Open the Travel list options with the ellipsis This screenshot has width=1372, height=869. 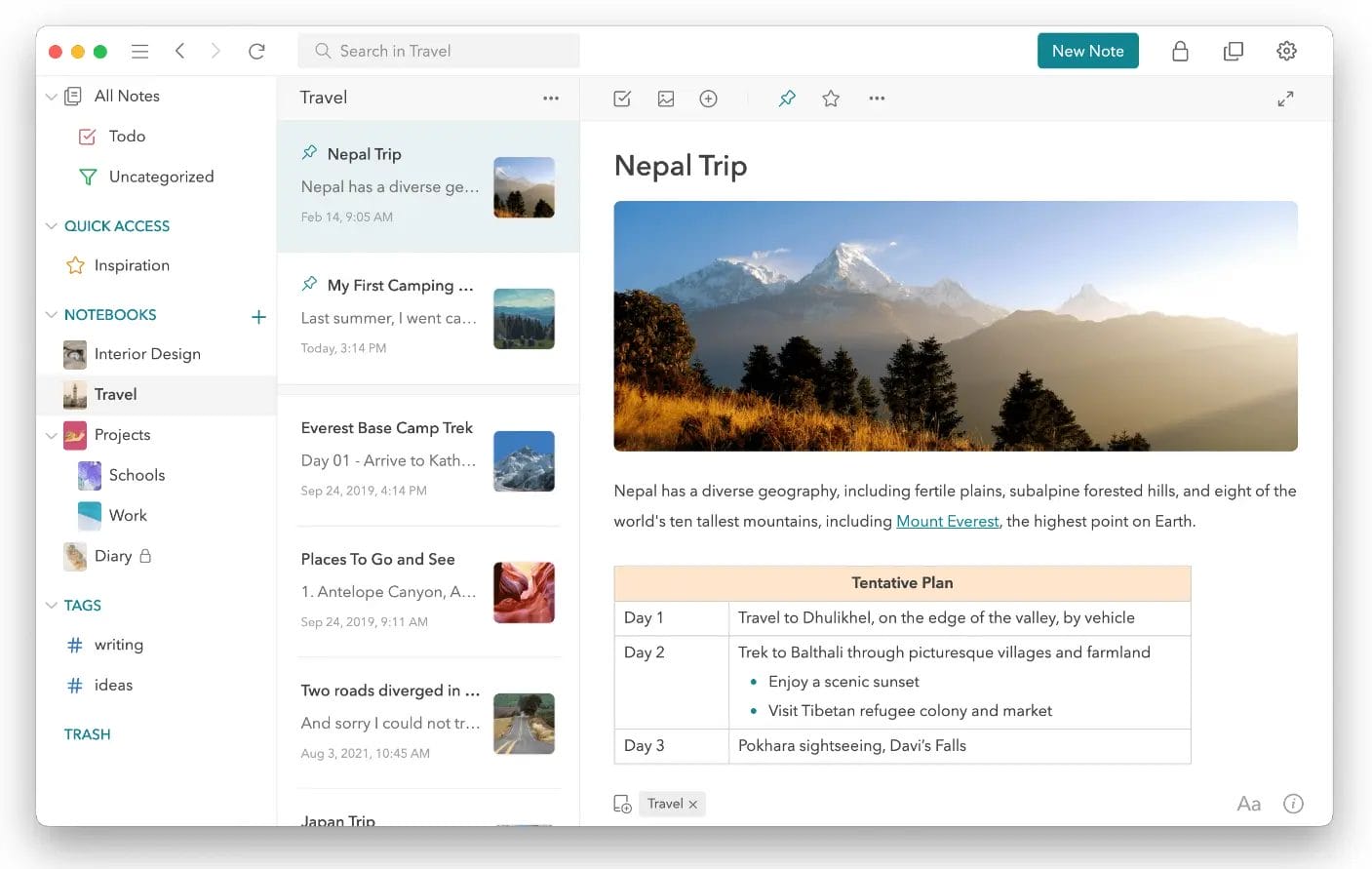point(551,98)
